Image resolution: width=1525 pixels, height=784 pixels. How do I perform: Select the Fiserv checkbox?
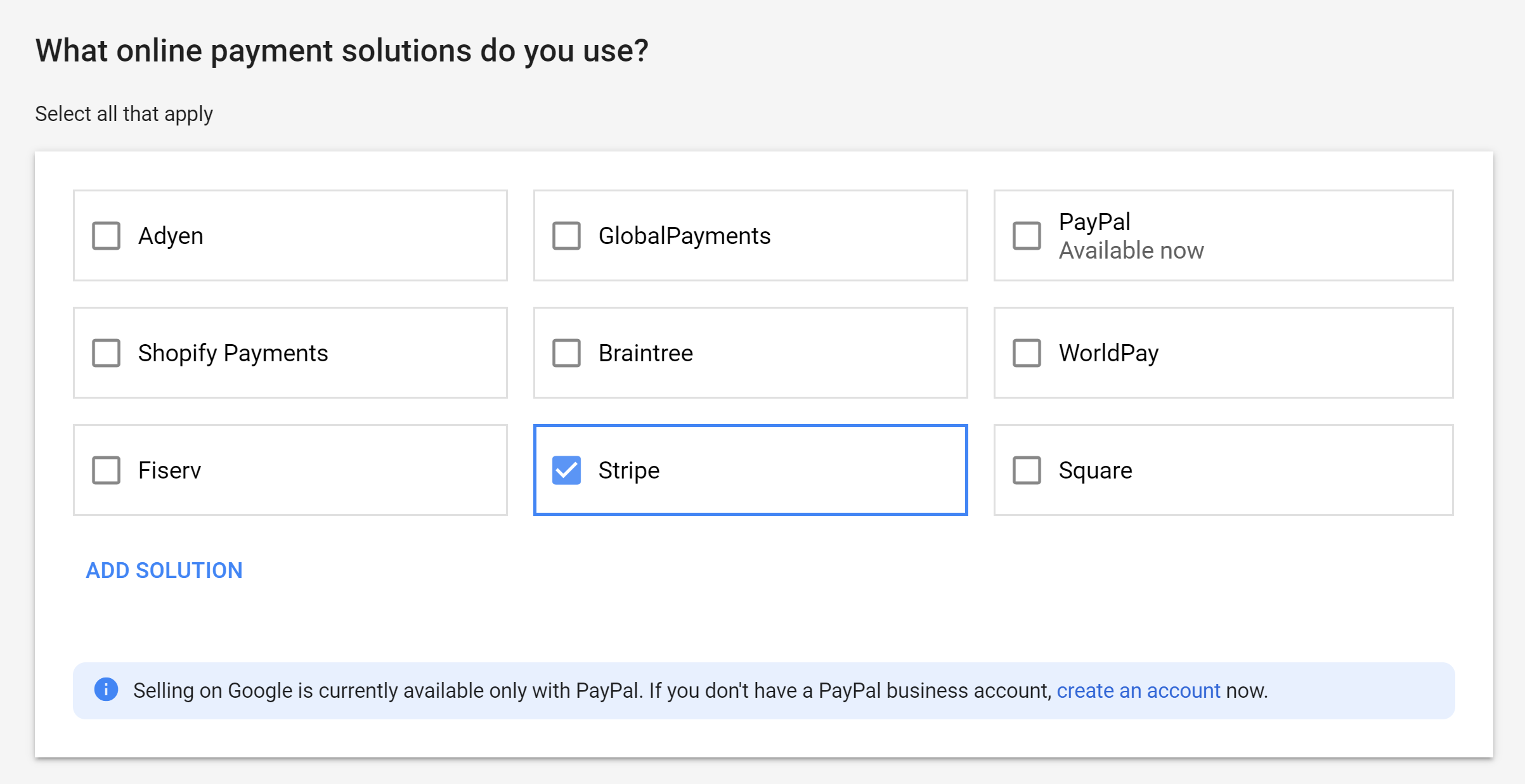[106, 470]
